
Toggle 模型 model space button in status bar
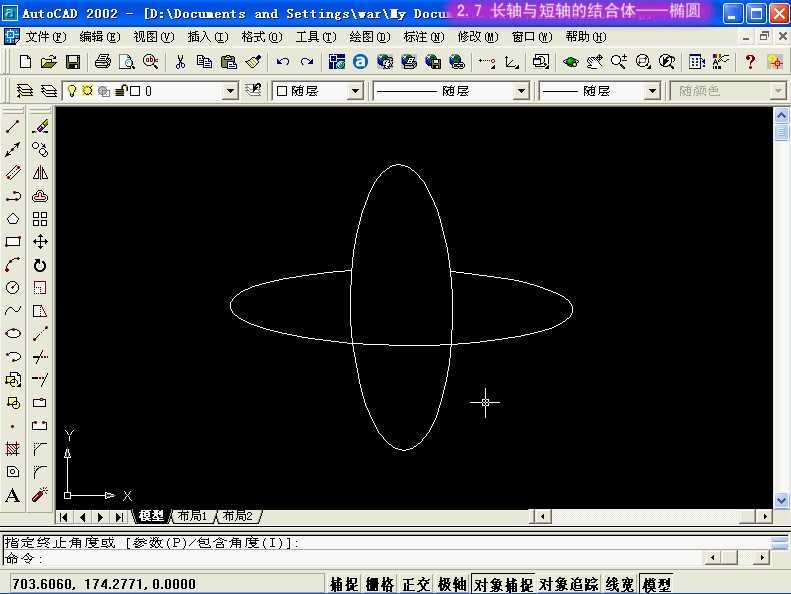click(x=656, y=584)
